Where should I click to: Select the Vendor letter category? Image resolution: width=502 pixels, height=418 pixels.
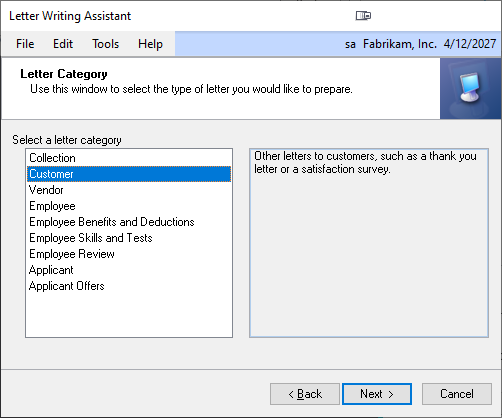(x=129, y=190)
